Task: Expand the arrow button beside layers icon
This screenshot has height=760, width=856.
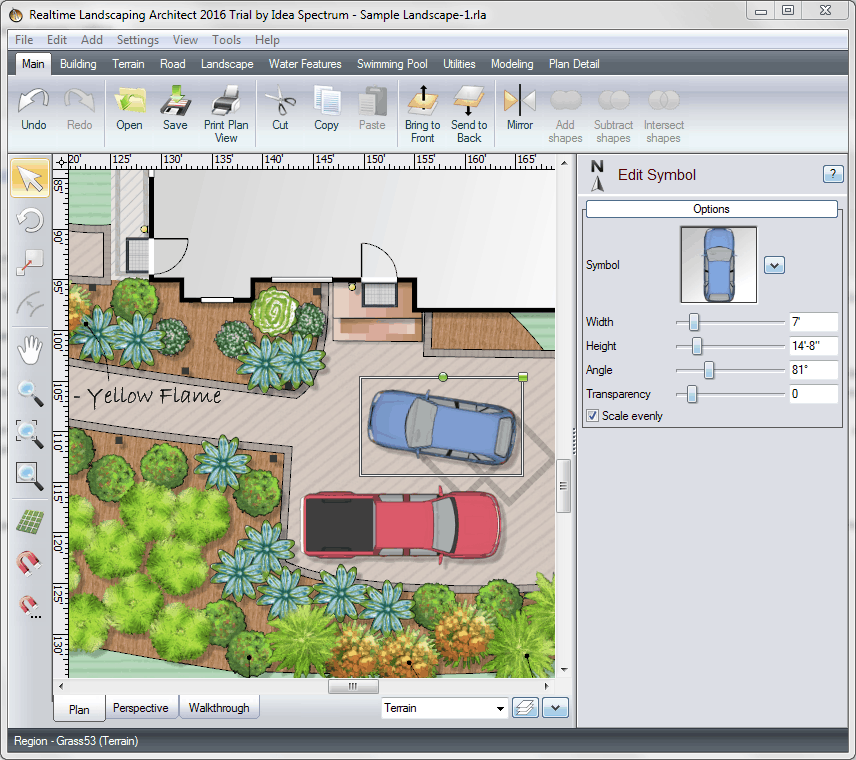Action: coord(554,708)
